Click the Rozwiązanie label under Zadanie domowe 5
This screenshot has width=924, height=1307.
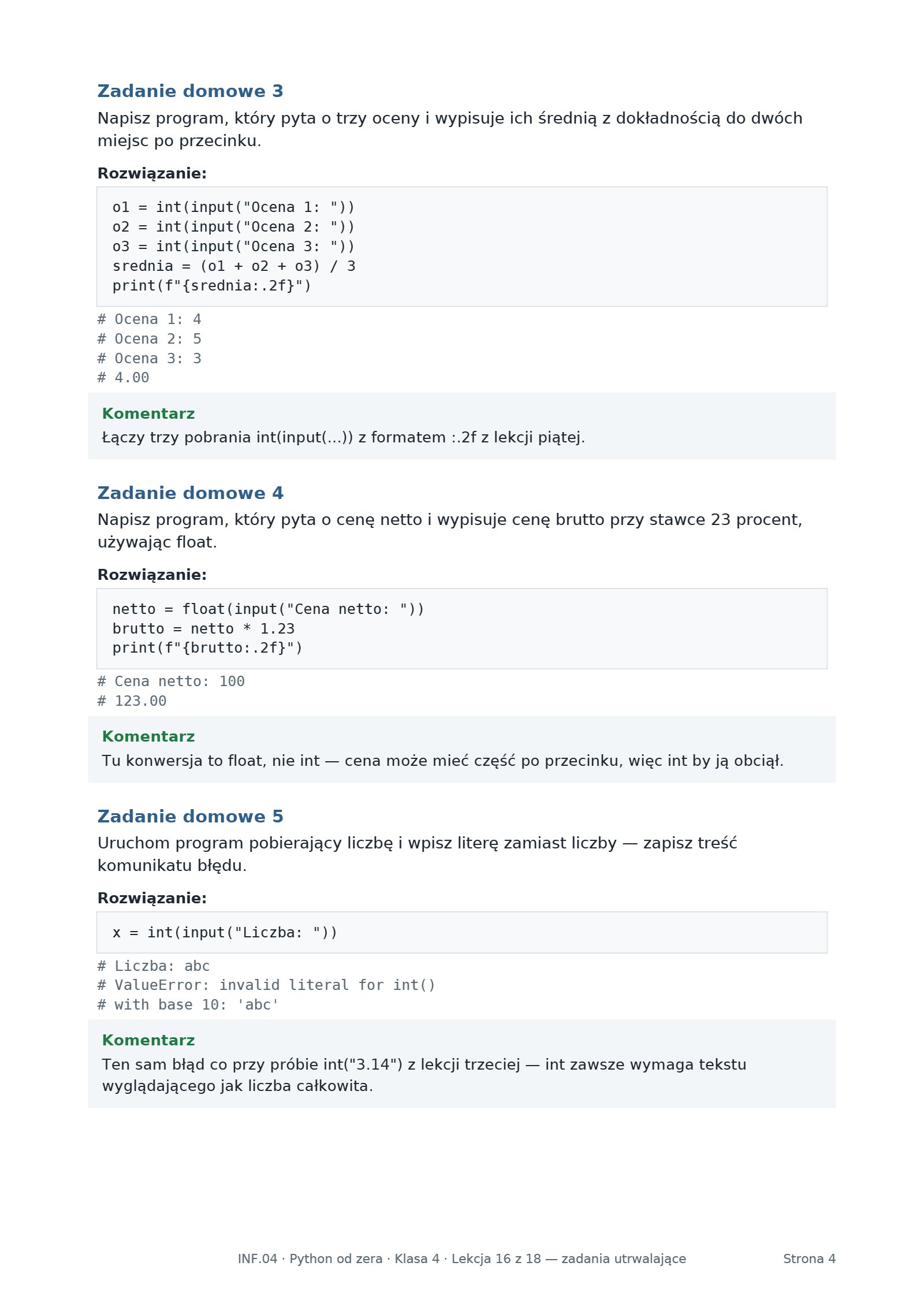tap(152, 898)
